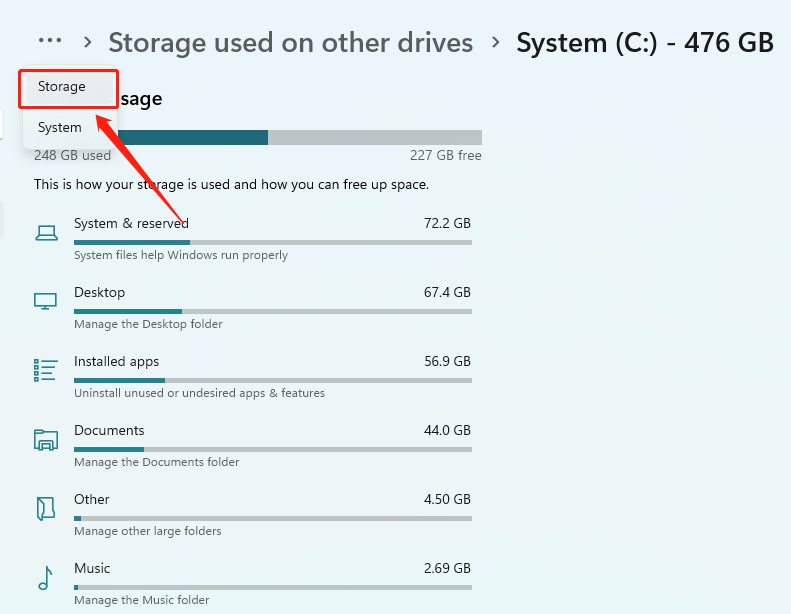The height and width of the screenshot is (614, 791).
Task: Click the 227 GB free label
Action: pos(445,156)
